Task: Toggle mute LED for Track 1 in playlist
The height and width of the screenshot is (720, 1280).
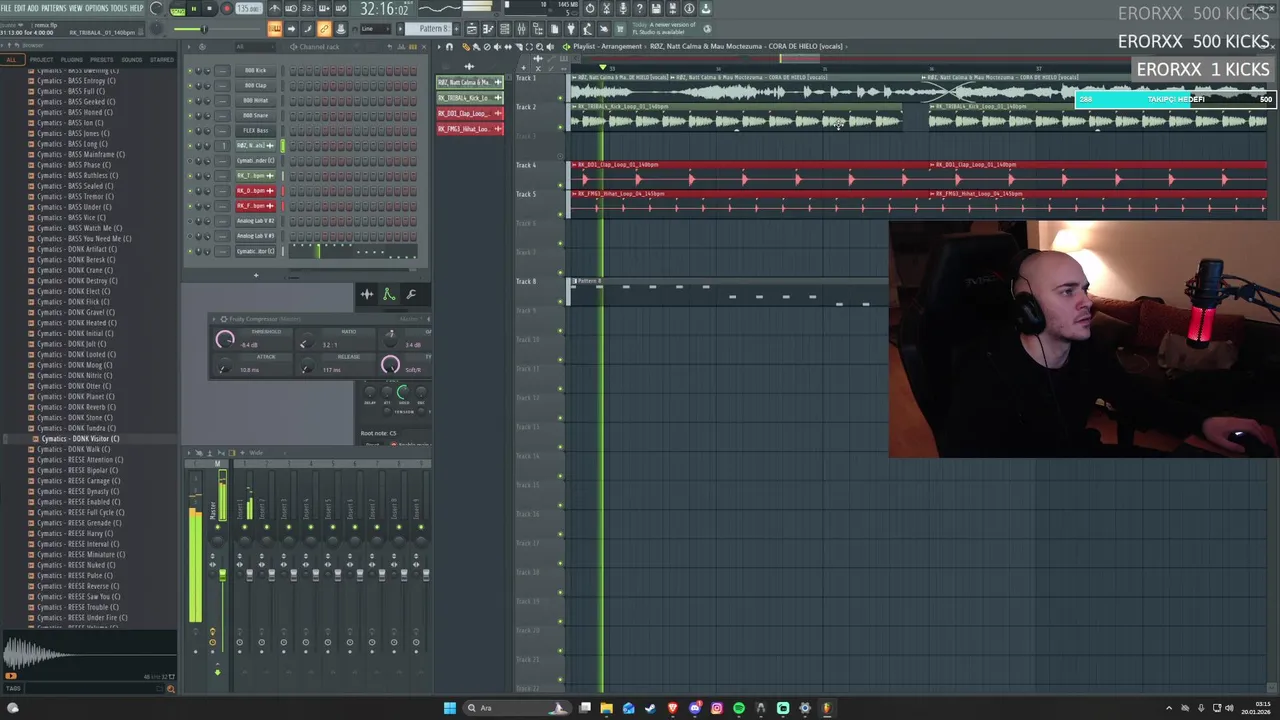Action: 560,98
